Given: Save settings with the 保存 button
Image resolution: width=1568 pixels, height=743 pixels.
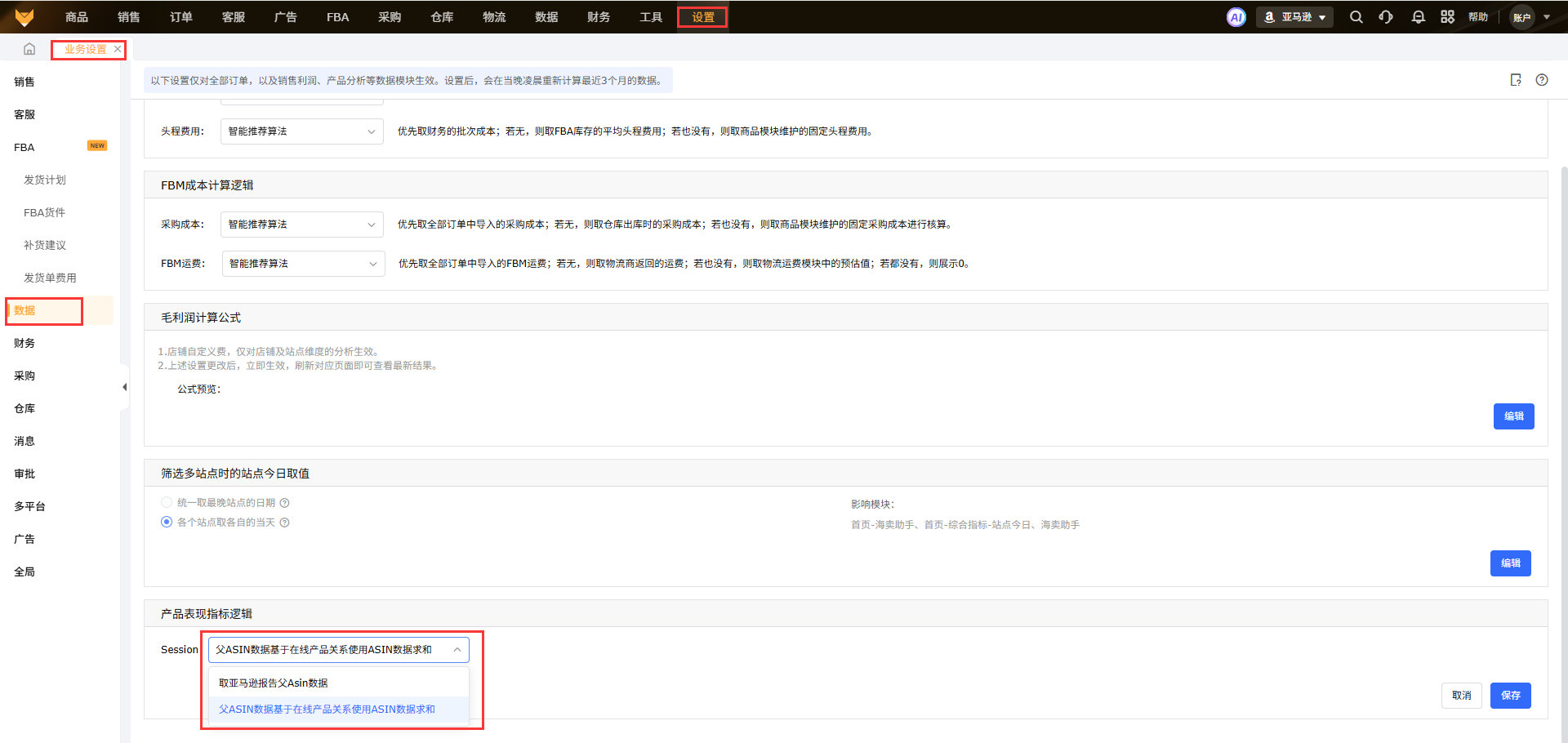Looking at the screenshot, I should pyautogui.click(x=1511, y=696).
